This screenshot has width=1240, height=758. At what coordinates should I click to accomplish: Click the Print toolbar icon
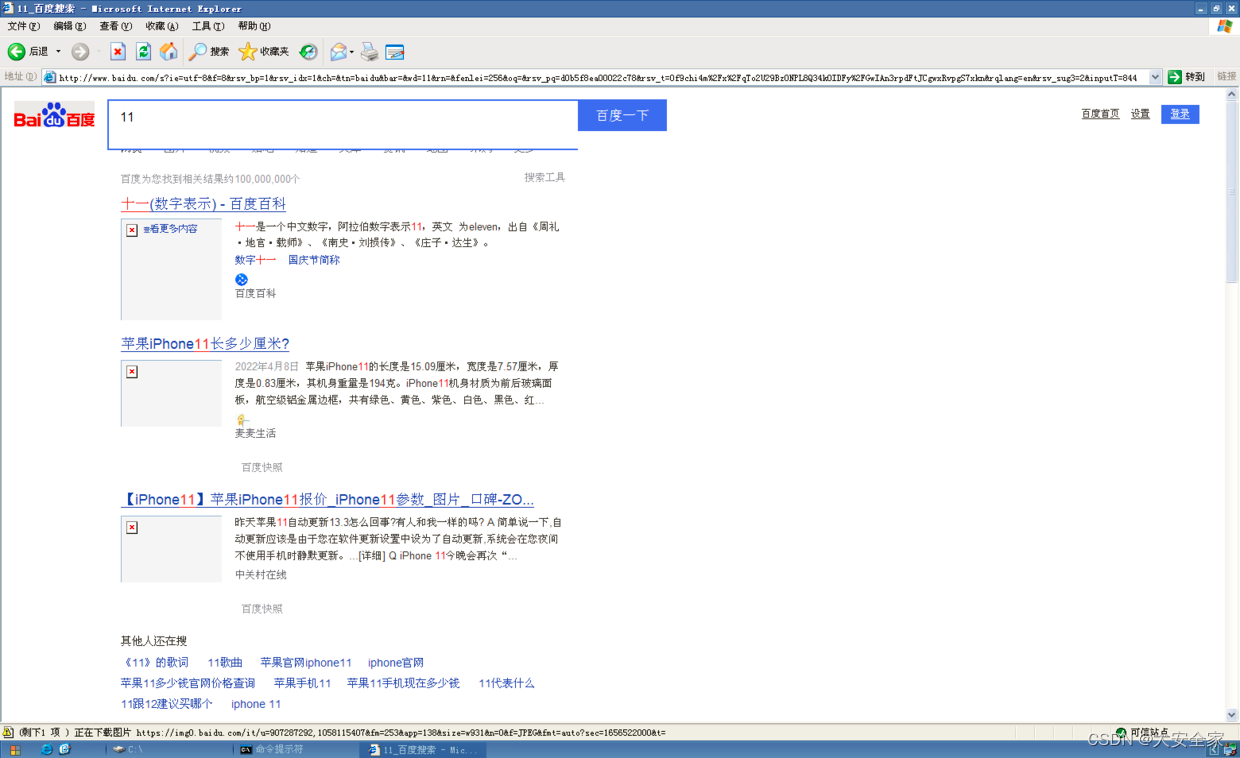[369, 53]
